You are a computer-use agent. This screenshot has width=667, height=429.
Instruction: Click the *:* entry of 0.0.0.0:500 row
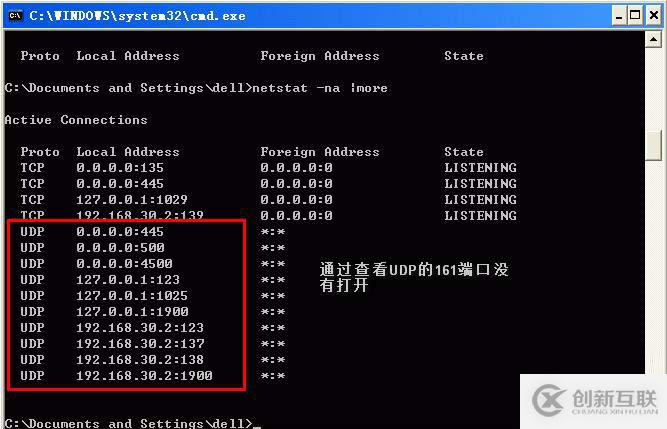pos(273,247)
